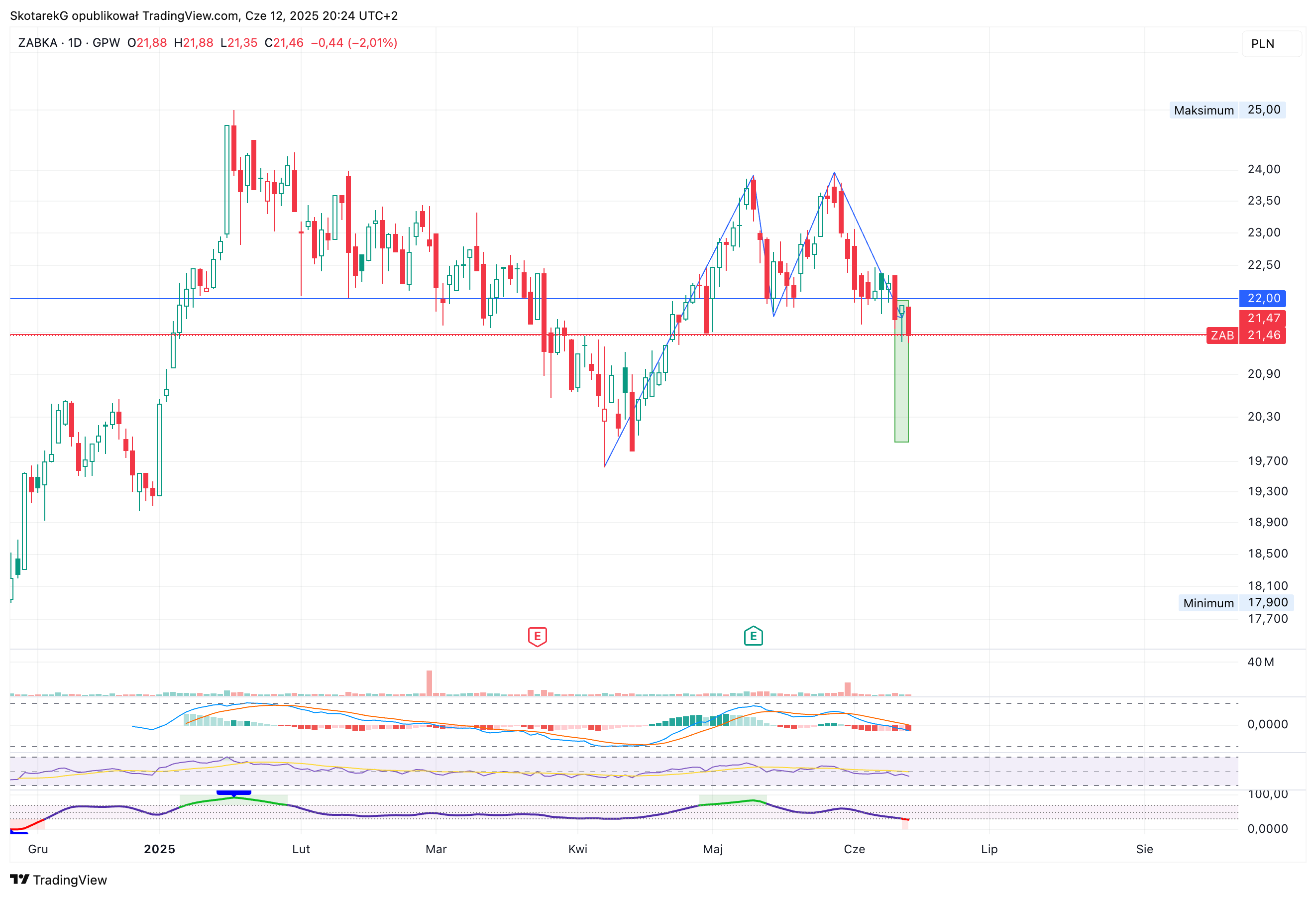1316x897 pixels.
Task: Click the 24,00 price scale value
Action: click(x=1264, y=169)
